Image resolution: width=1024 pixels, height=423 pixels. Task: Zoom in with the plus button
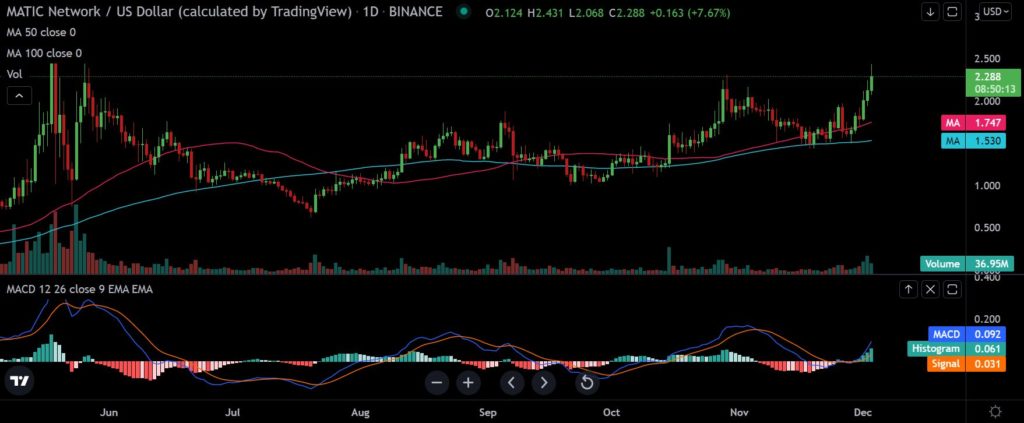click(x=468, y=383)
